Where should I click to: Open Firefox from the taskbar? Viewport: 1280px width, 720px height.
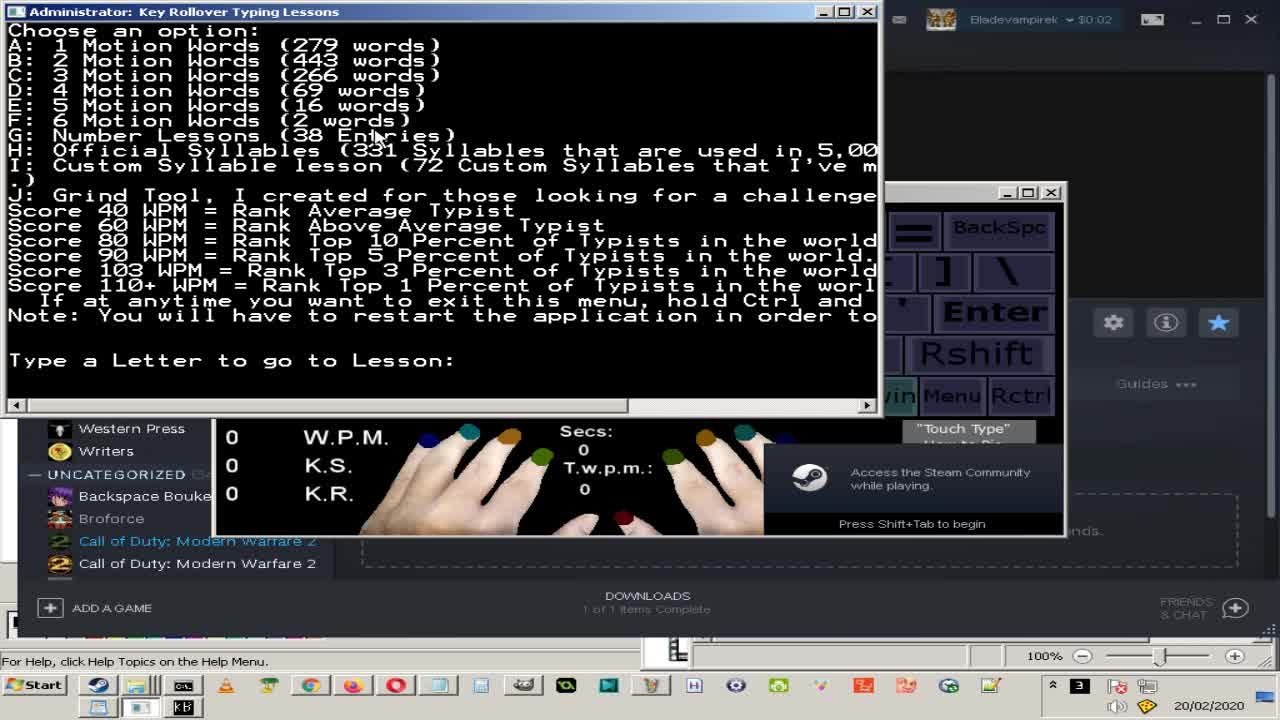(x=353, y=685)
